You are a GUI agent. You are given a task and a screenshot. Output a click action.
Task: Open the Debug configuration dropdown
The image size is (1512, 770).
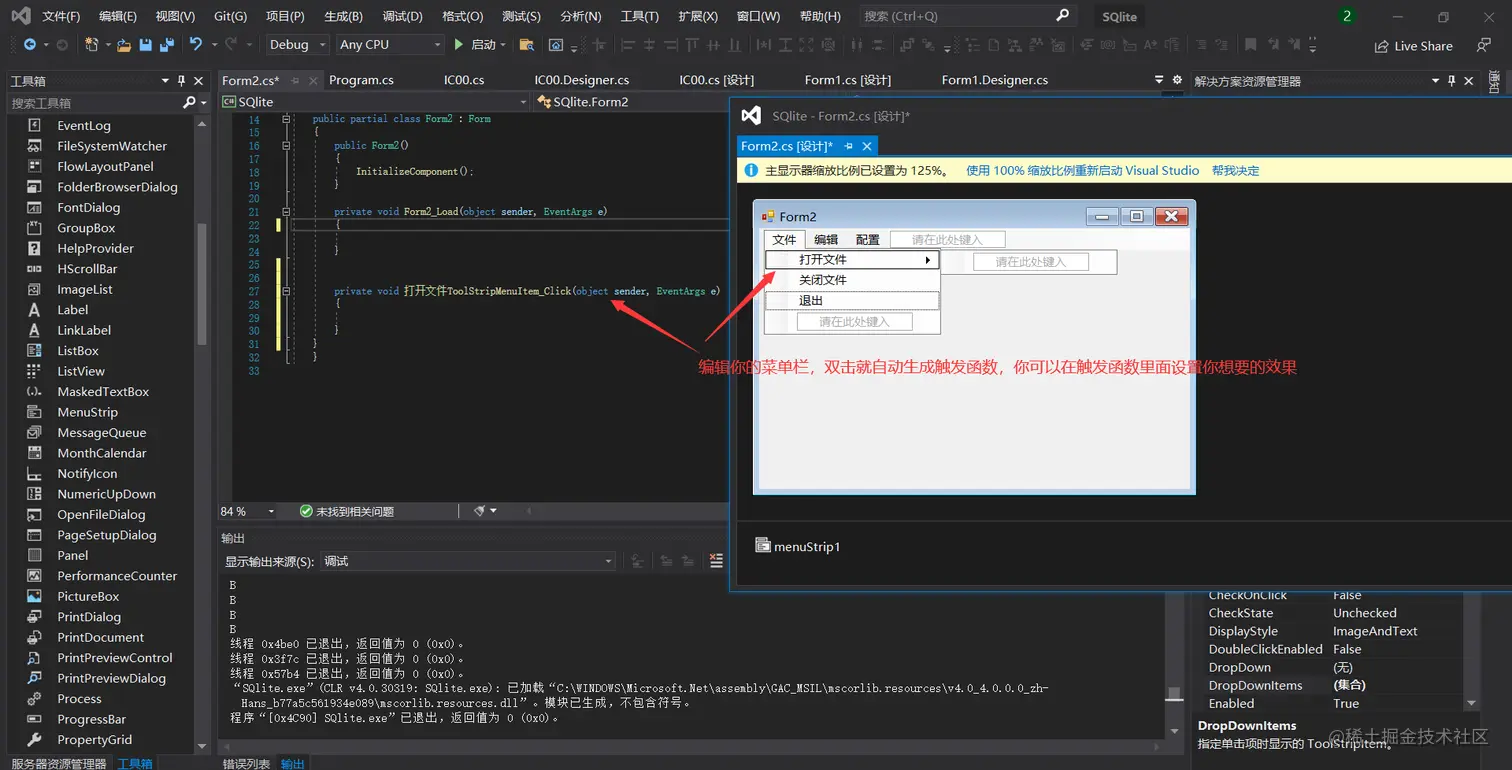(x=297, y=45)
